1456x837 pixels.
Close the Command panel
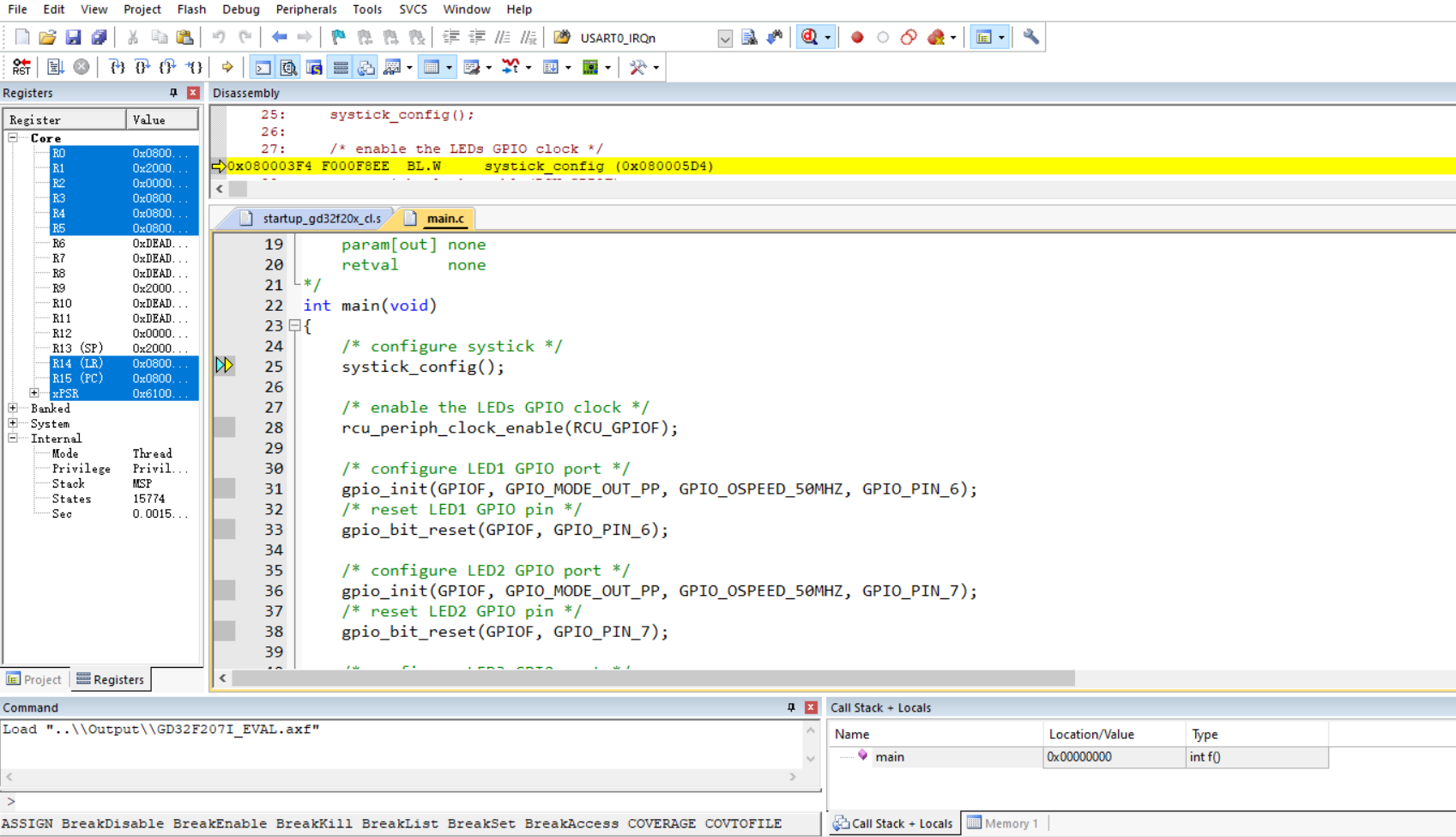[811, 707]
